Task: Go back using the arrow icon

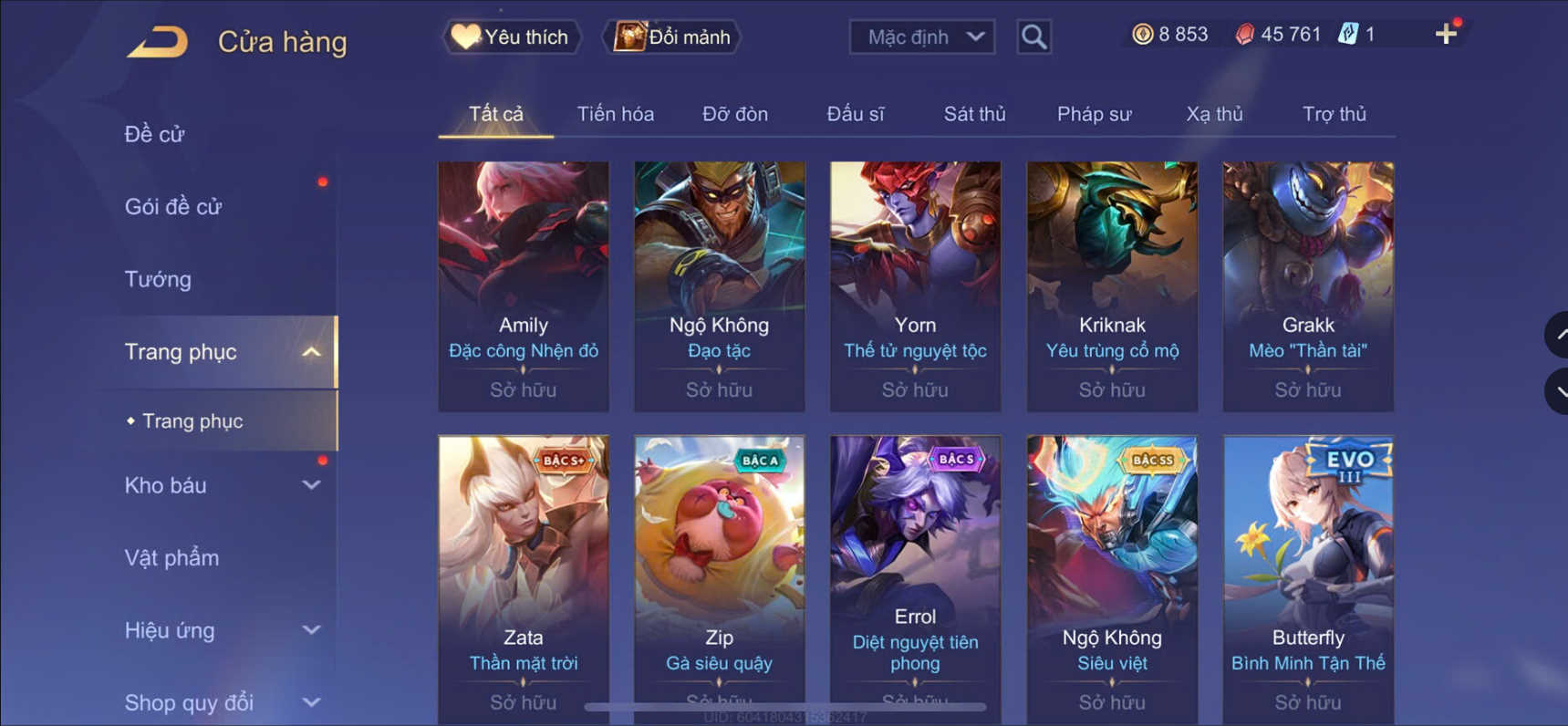Action: click(x=158, y=42)
